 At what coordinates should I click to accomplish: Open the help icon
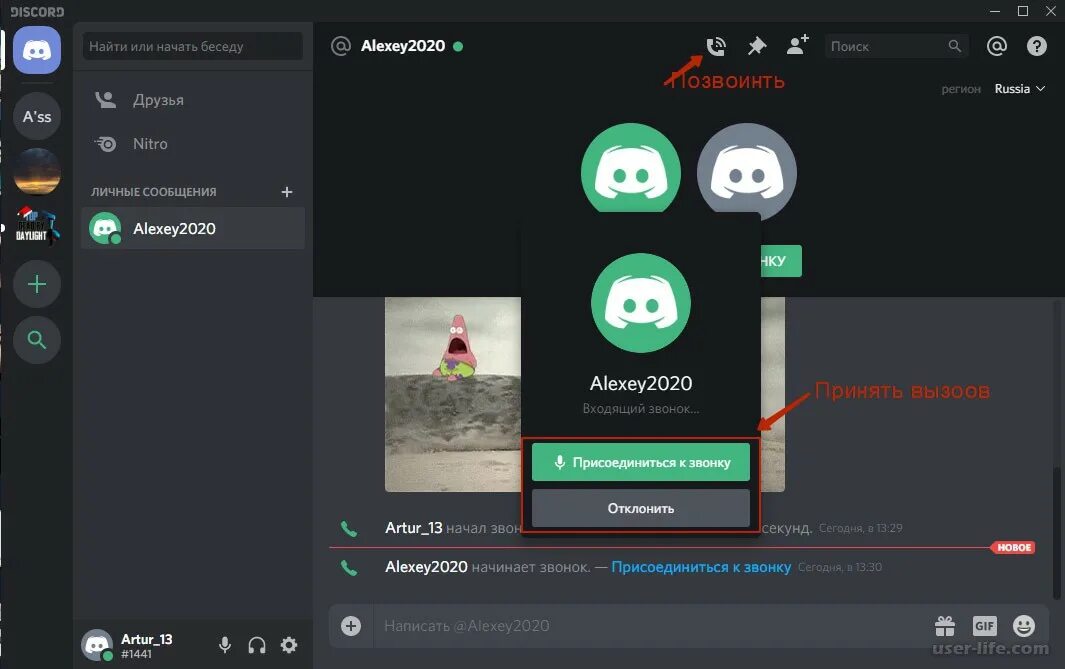(1036, 46)
